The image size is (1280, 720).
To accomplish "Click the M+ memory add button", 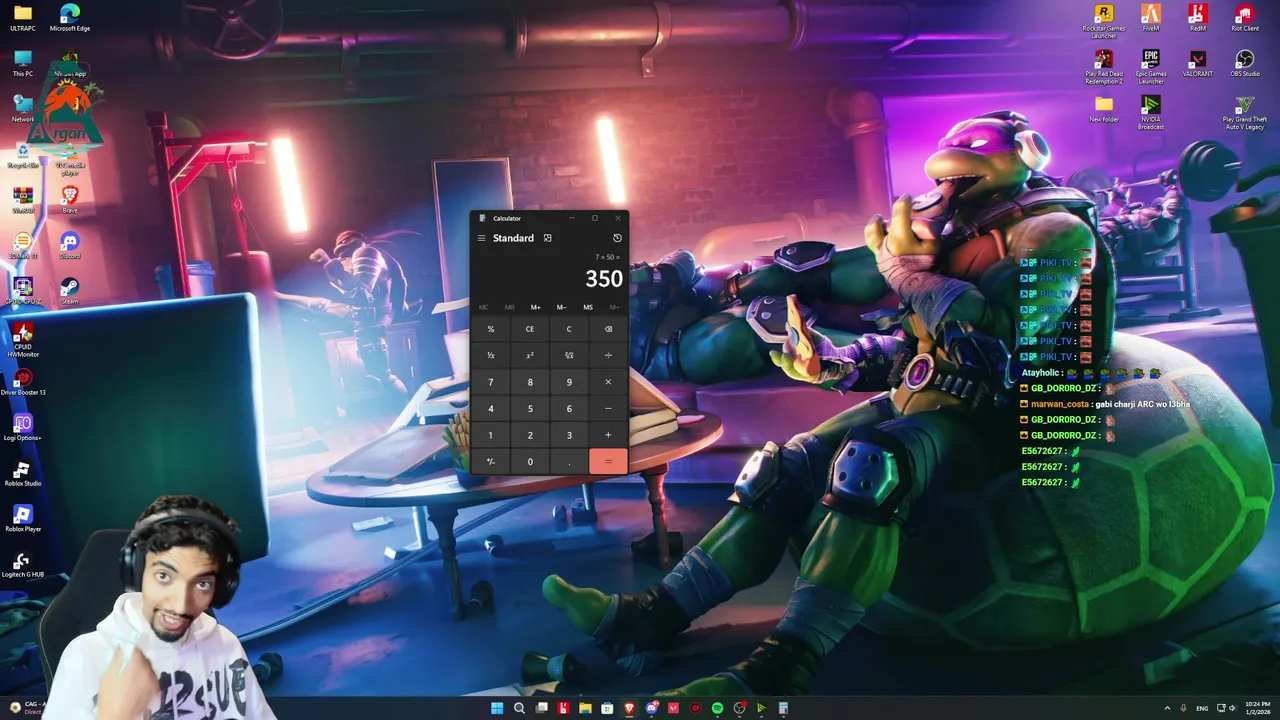I will point(535,307).
